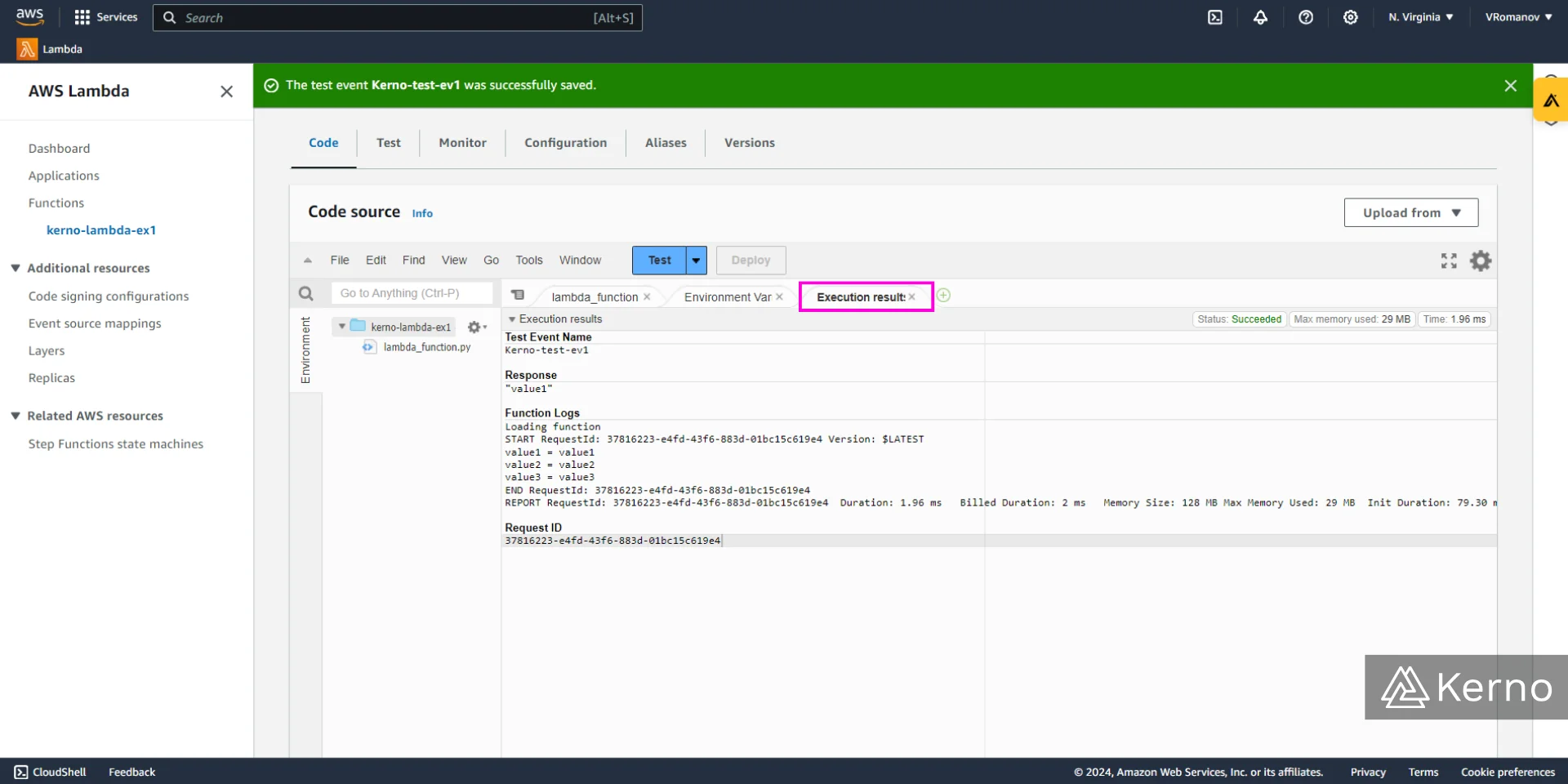Click the Go to Anything field
Screen dimensions: 1568x784
pos(412,293)
